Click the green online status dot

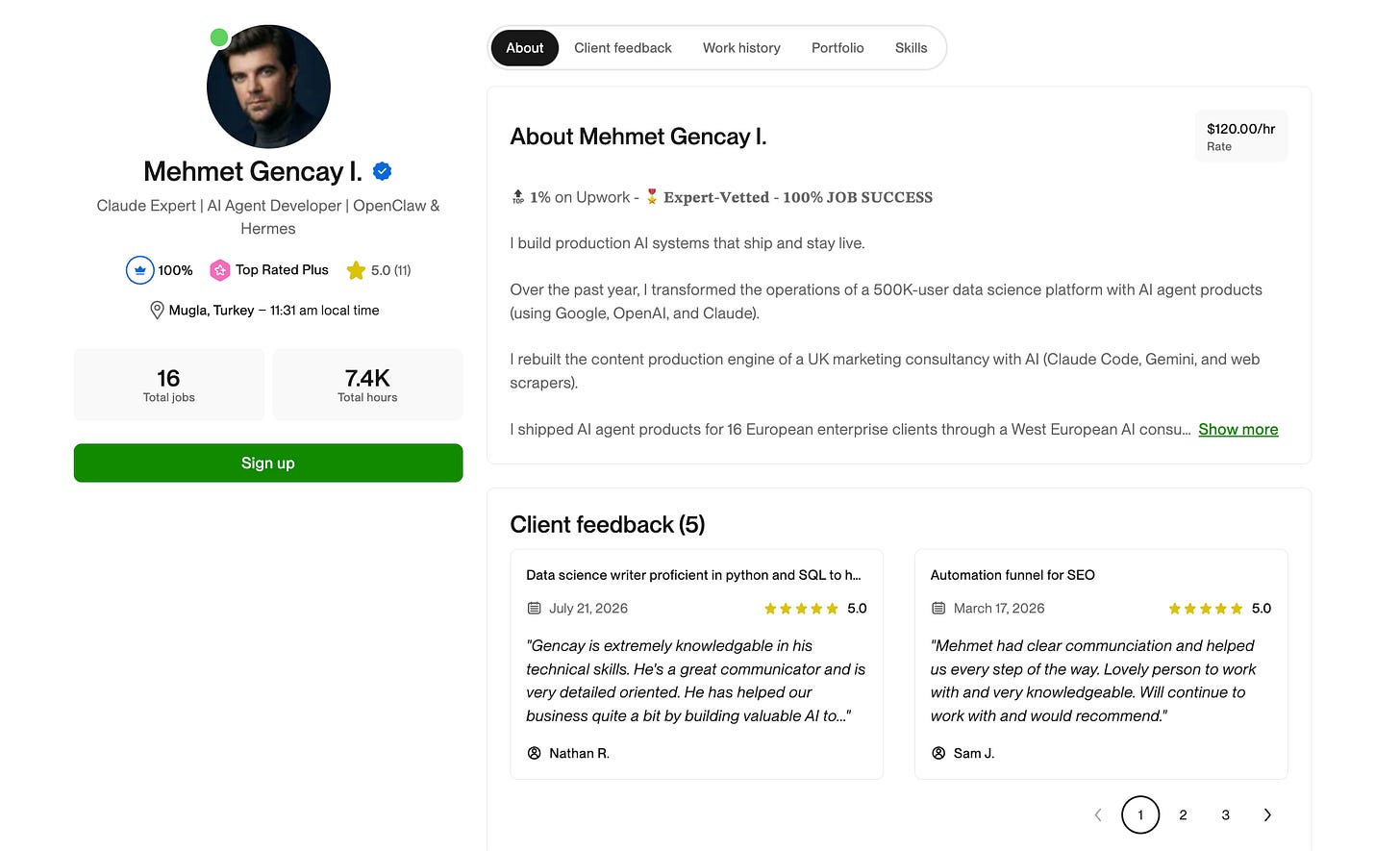[219, 38]
